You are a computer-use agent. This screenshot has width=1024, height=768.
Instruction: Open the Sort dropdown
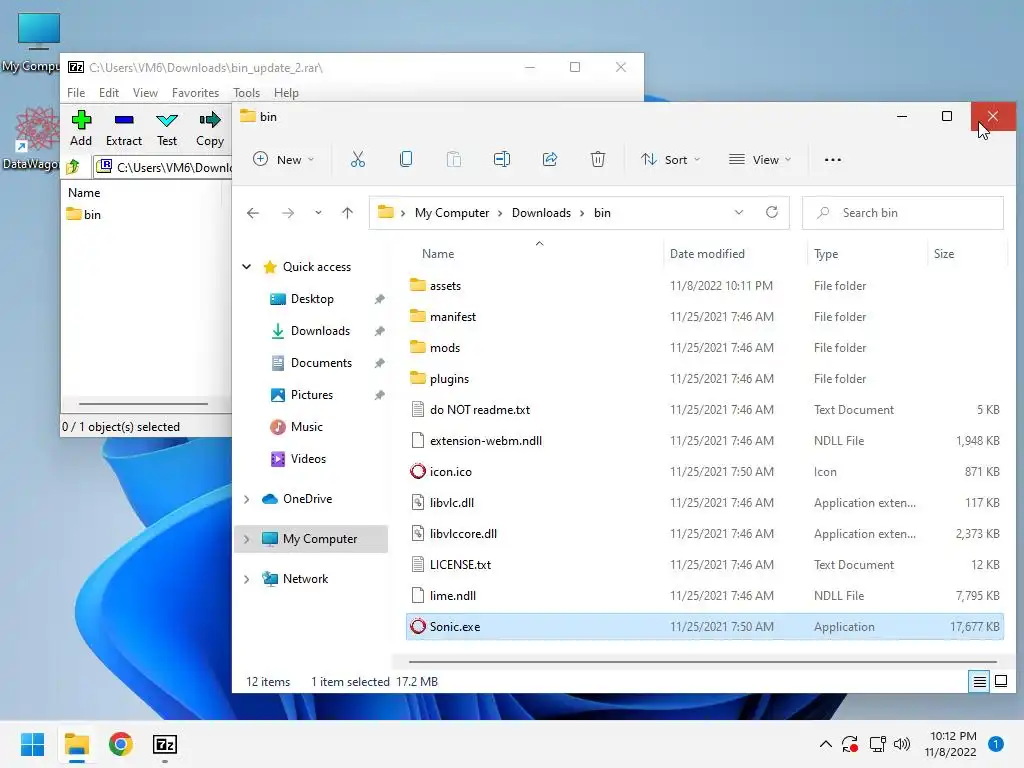[671, 159]
